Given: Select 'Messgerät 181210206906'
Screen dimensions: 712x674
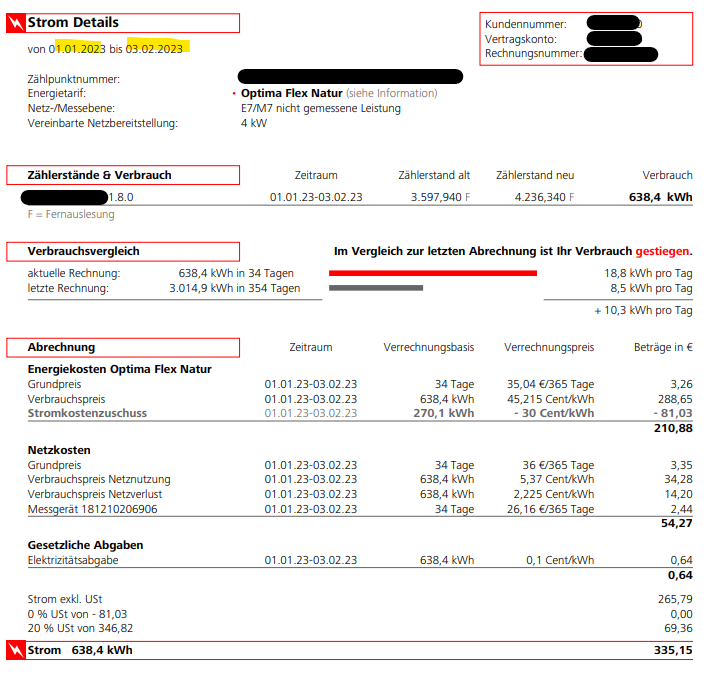Looking at the screenshot, I should point(93,509).
